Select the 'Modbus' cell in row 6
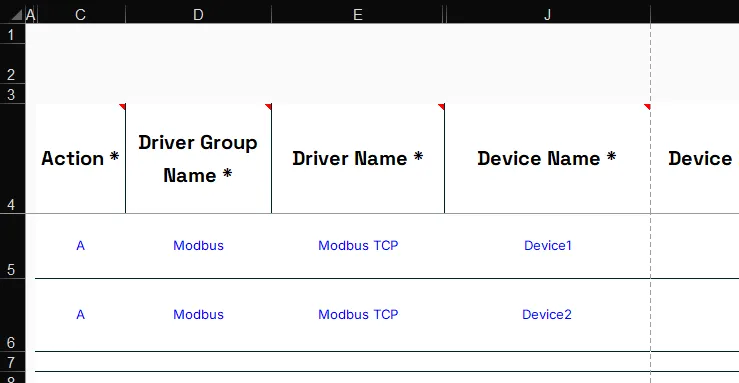The image size is (739, 383). 198,315
